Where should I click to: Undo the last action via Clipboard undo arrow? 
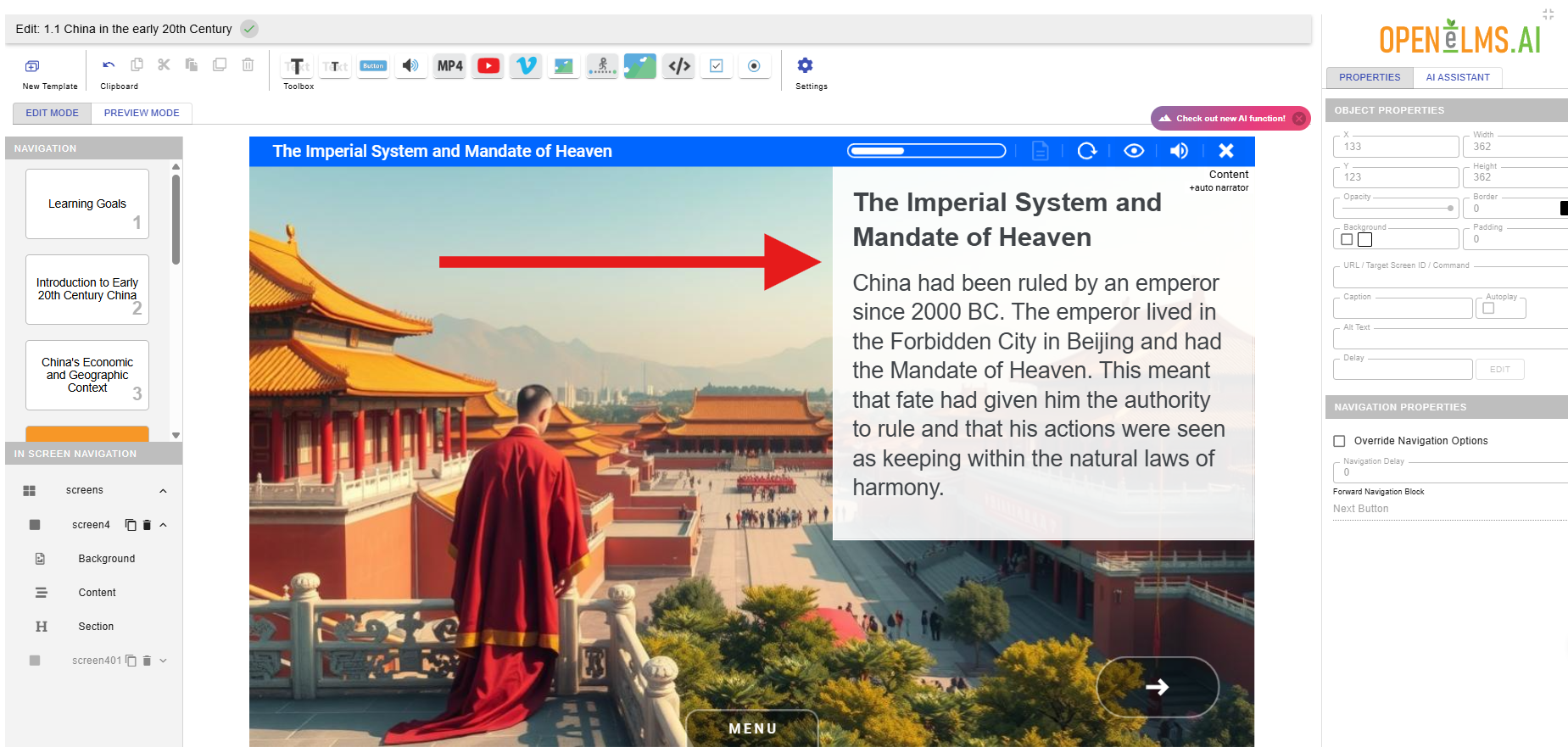[109, 64]
